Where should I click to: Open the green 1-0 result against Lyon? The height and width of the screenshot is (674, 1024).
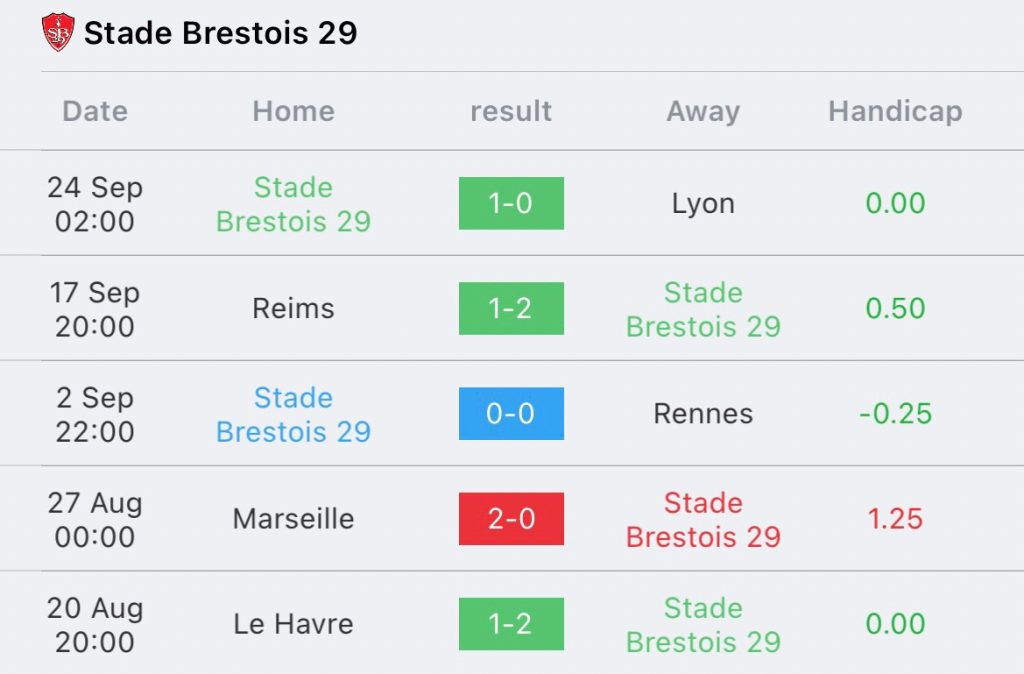(511, 204)
